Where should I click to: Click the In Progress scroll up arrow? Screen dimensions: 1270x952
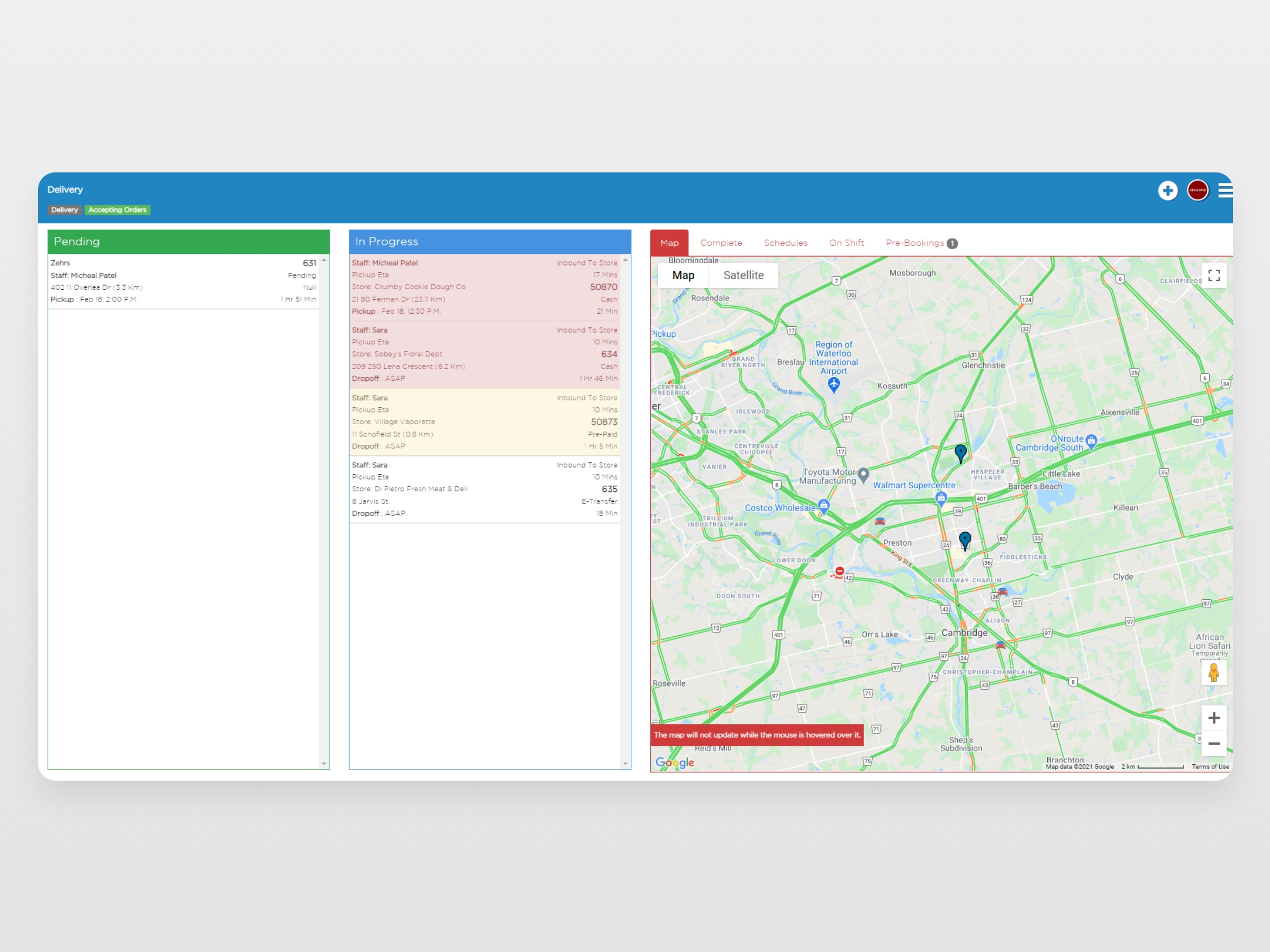point(625,260)
